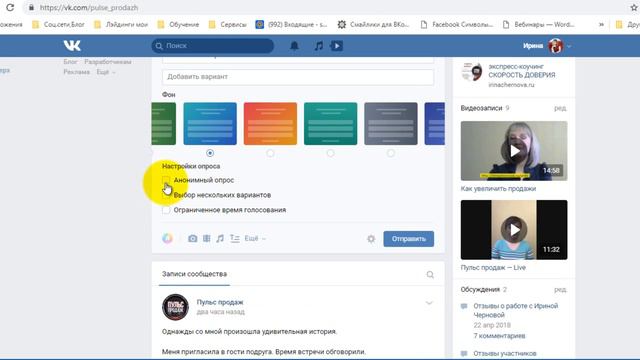Click ред. next to Обсуждения
Screen dimensions: 640x360
coord(560,289)
